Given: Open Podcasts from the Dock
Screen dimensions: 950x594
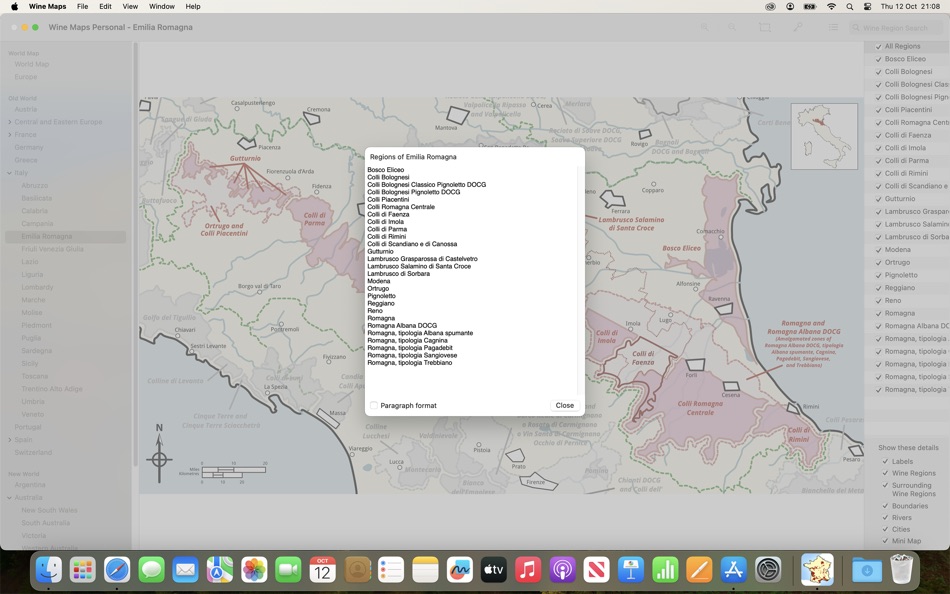Looking at the screenshot, I should [562, 570].
